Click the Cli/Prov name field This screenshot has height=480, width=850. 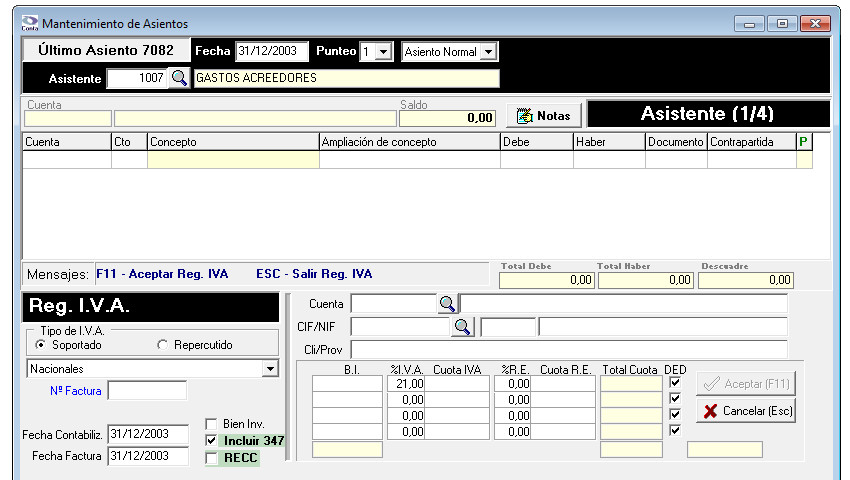(569, 349)
